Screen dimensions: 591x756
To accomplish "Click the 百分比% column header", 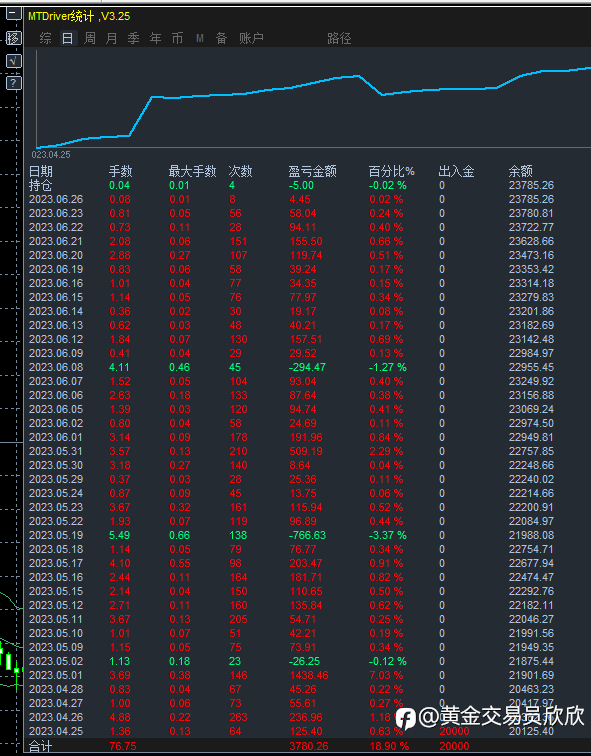I will (391, 171).
